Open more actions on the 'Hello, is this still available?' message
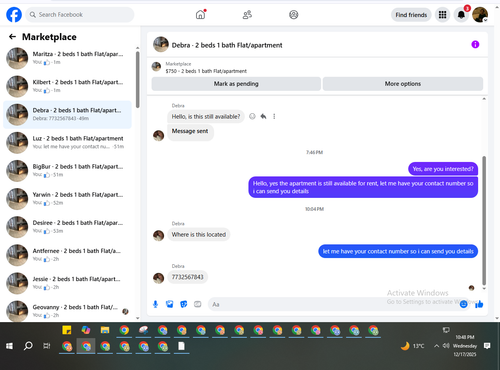This screenshot has height=370, width=500. click(274, 116)
